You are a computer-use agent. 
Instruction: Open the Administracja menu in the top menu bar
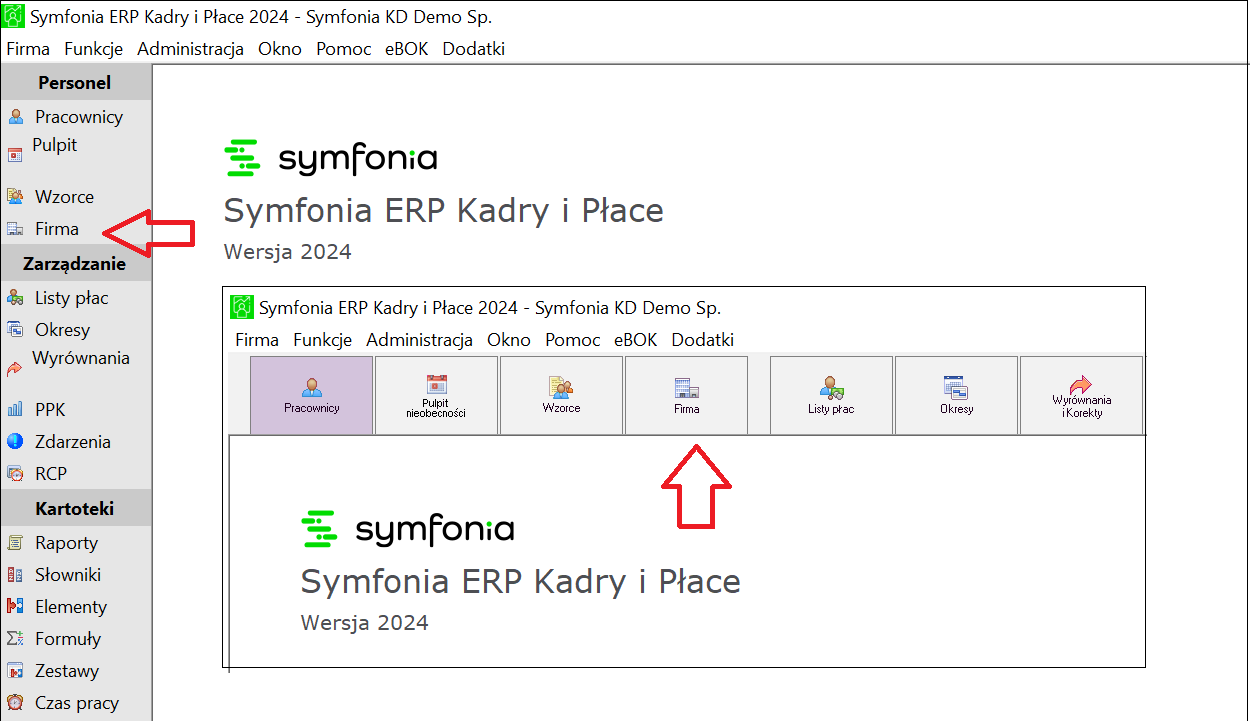click(190, 49)
